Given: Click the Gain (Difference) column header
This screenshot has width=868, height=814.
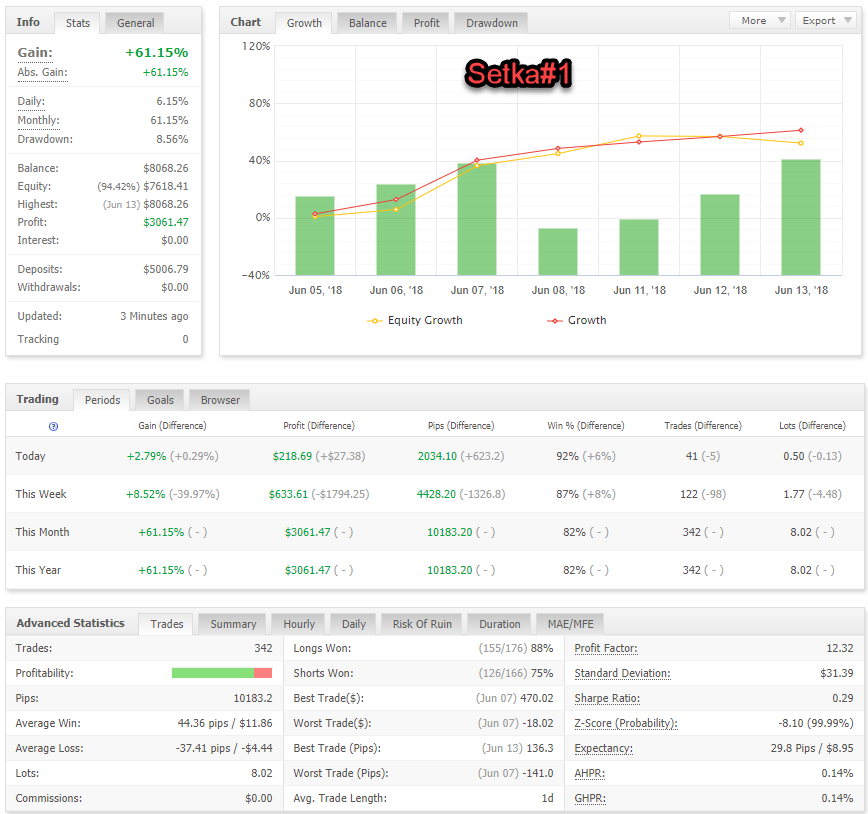Looking at the screenshot, I should point(172,426).
